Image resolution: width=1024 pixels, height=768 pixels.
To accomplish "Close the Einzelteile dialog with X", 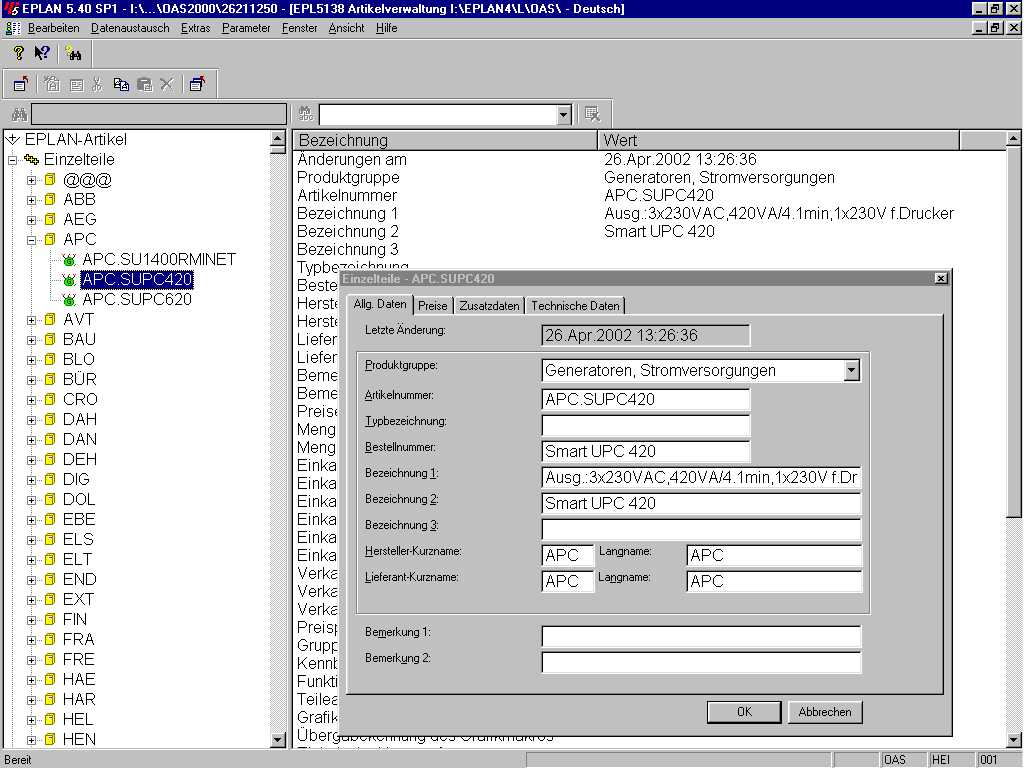I will (x=940, y=279).
